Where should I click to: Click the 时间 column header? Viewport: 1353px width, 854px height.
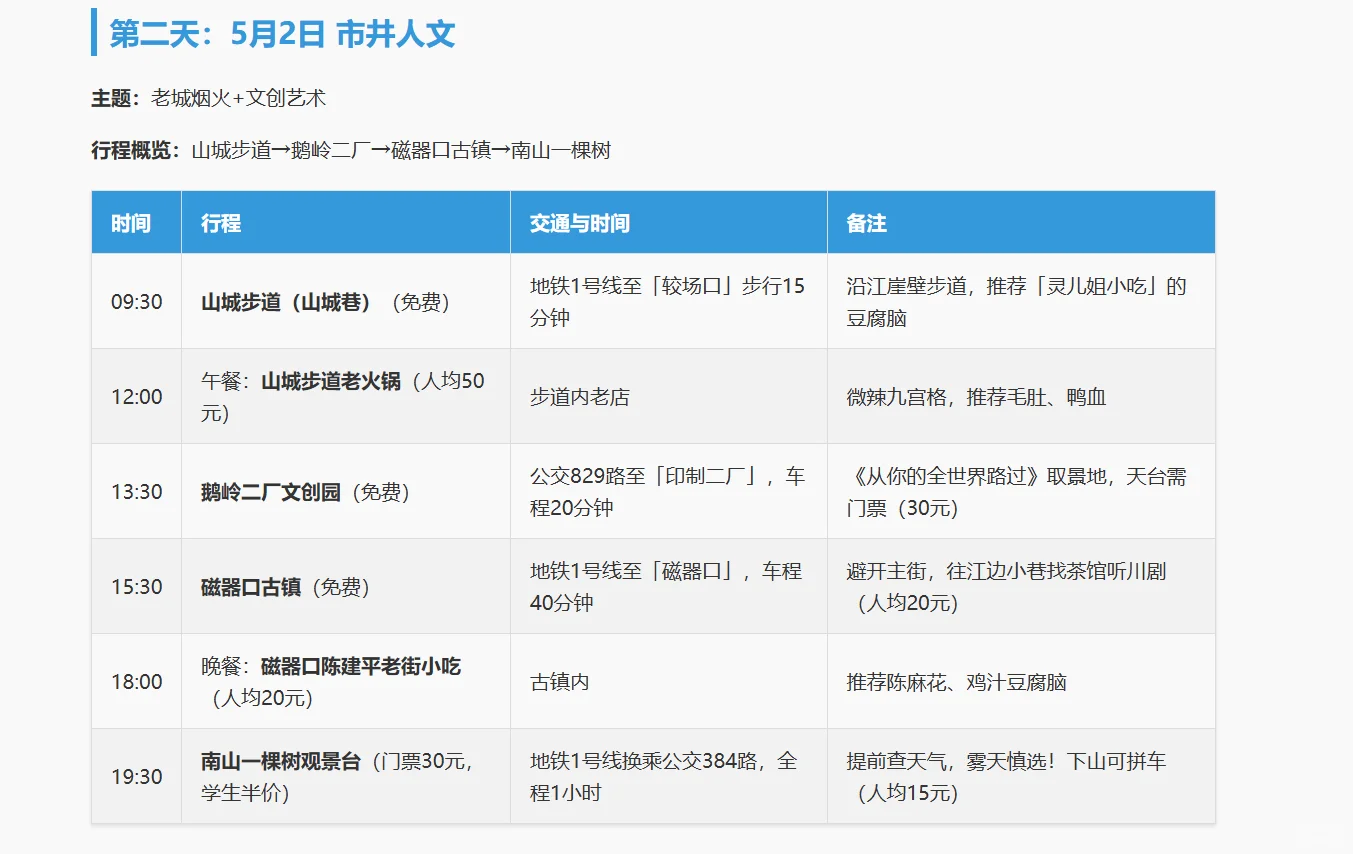click(x=133, y=222)
